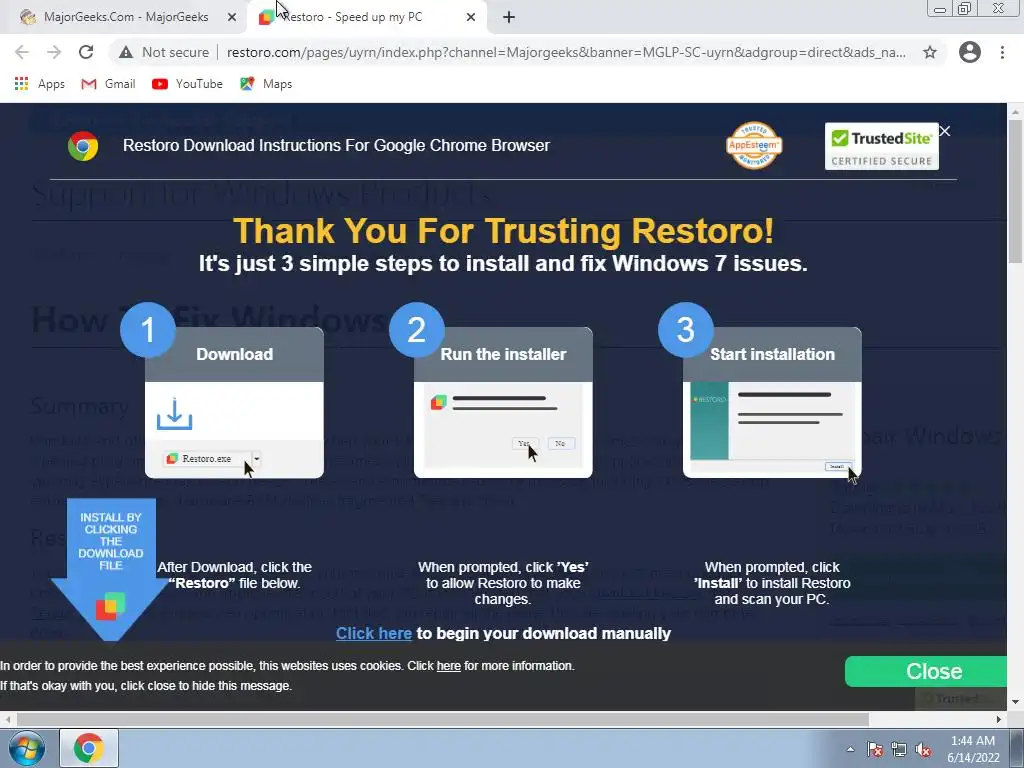Open the volume muted tray icon

pyautogui.click(x=923, y=749)
